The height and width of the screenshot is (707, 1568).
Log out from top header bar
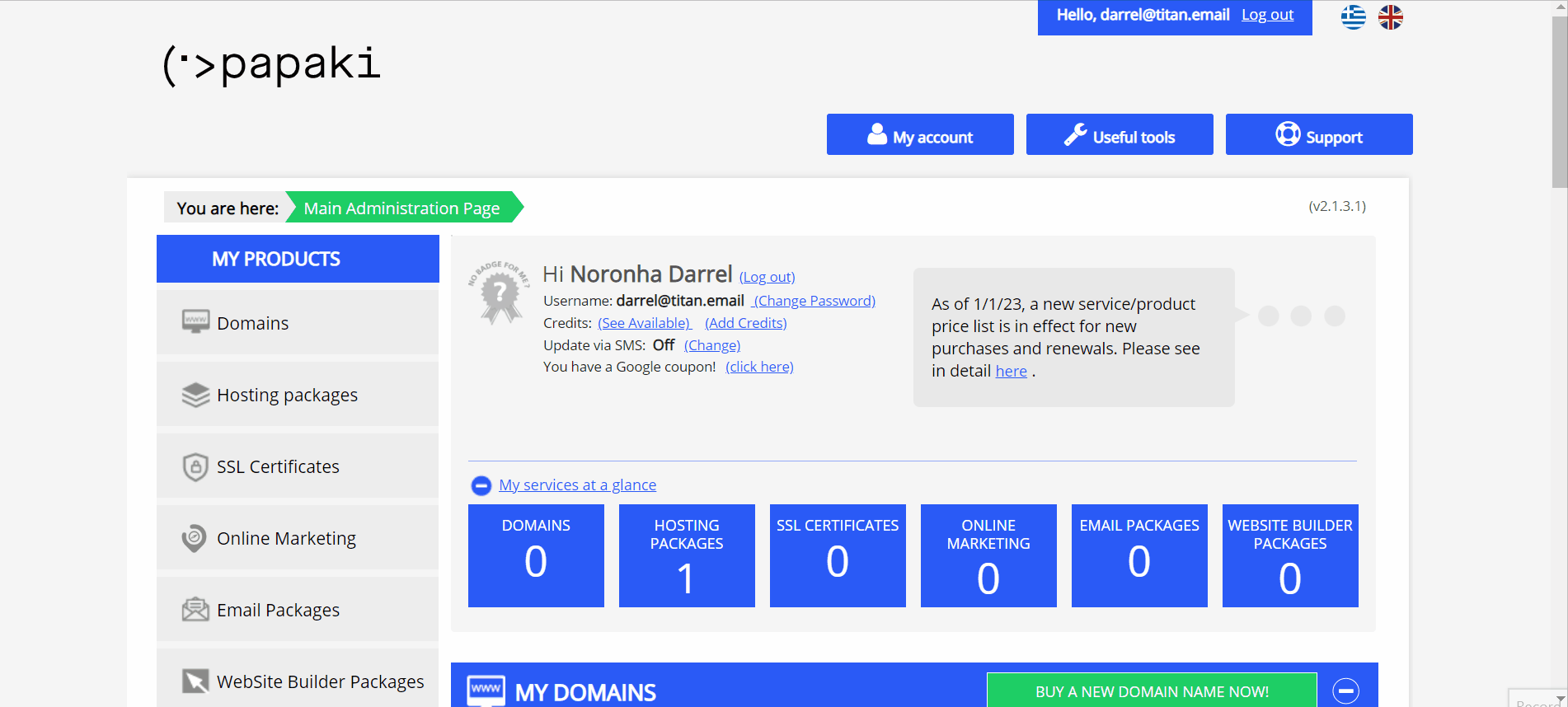(x=1267, y=15)
